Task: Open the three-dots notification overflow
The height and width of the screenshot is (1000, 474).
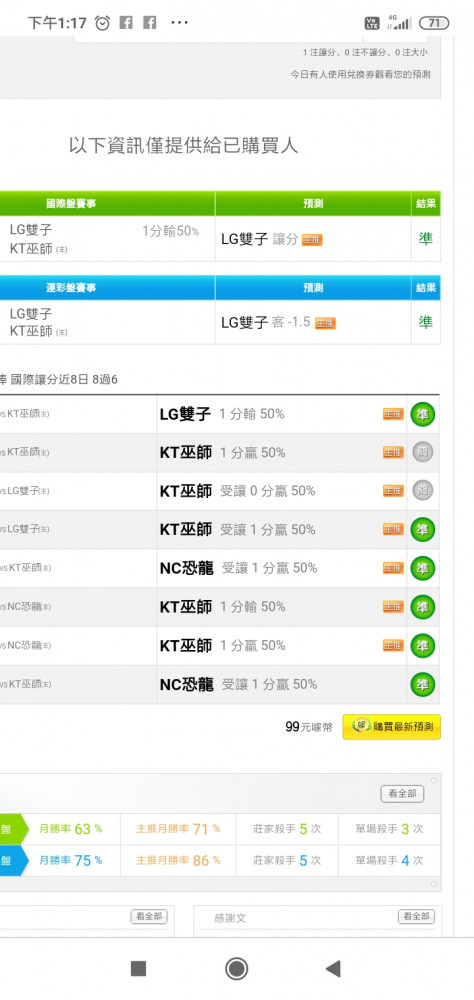Action: (180, 23)
